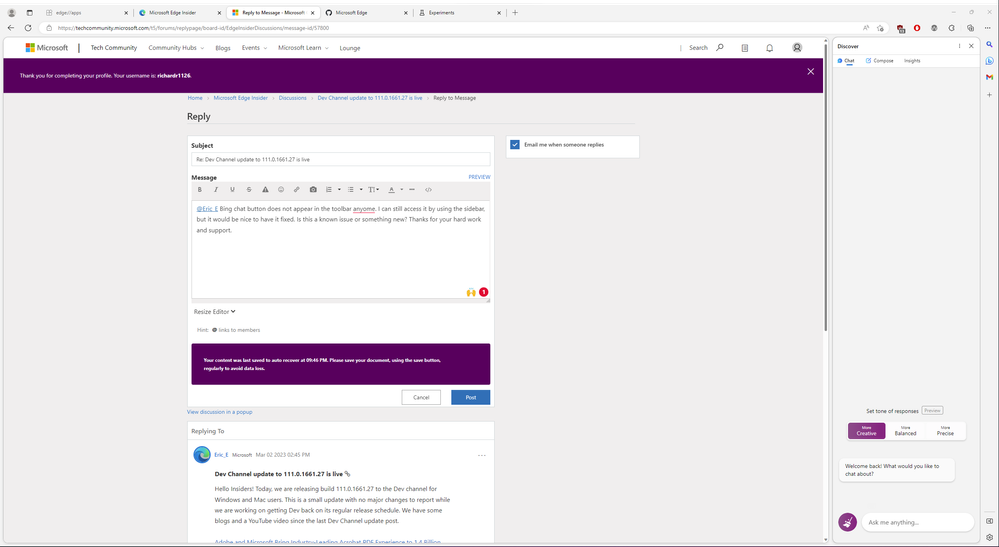Open View discussion in a popup
The image size is (999, 547).
tap(220, 412)
